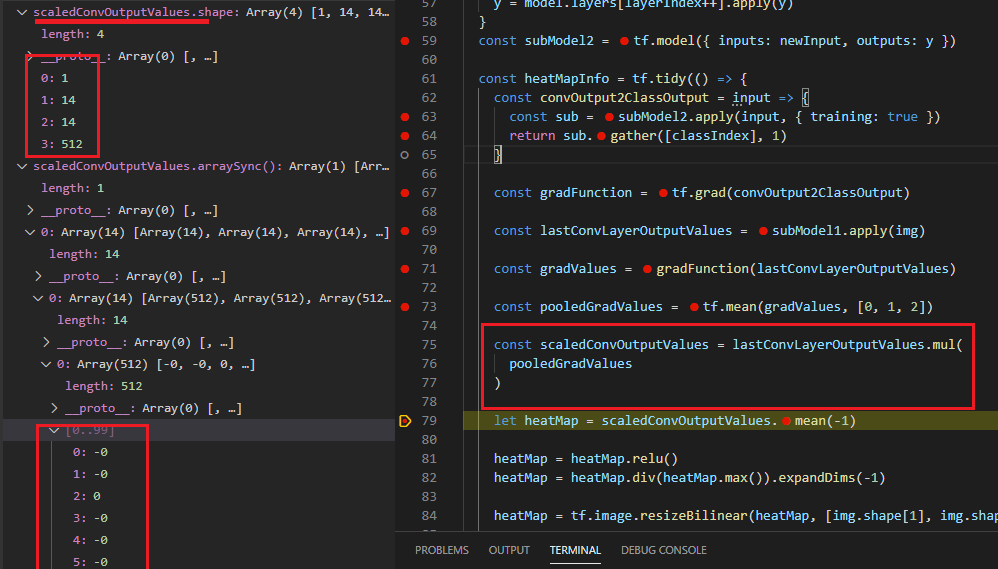Toggle breakpoint on line 59

(x=405, y=41)
